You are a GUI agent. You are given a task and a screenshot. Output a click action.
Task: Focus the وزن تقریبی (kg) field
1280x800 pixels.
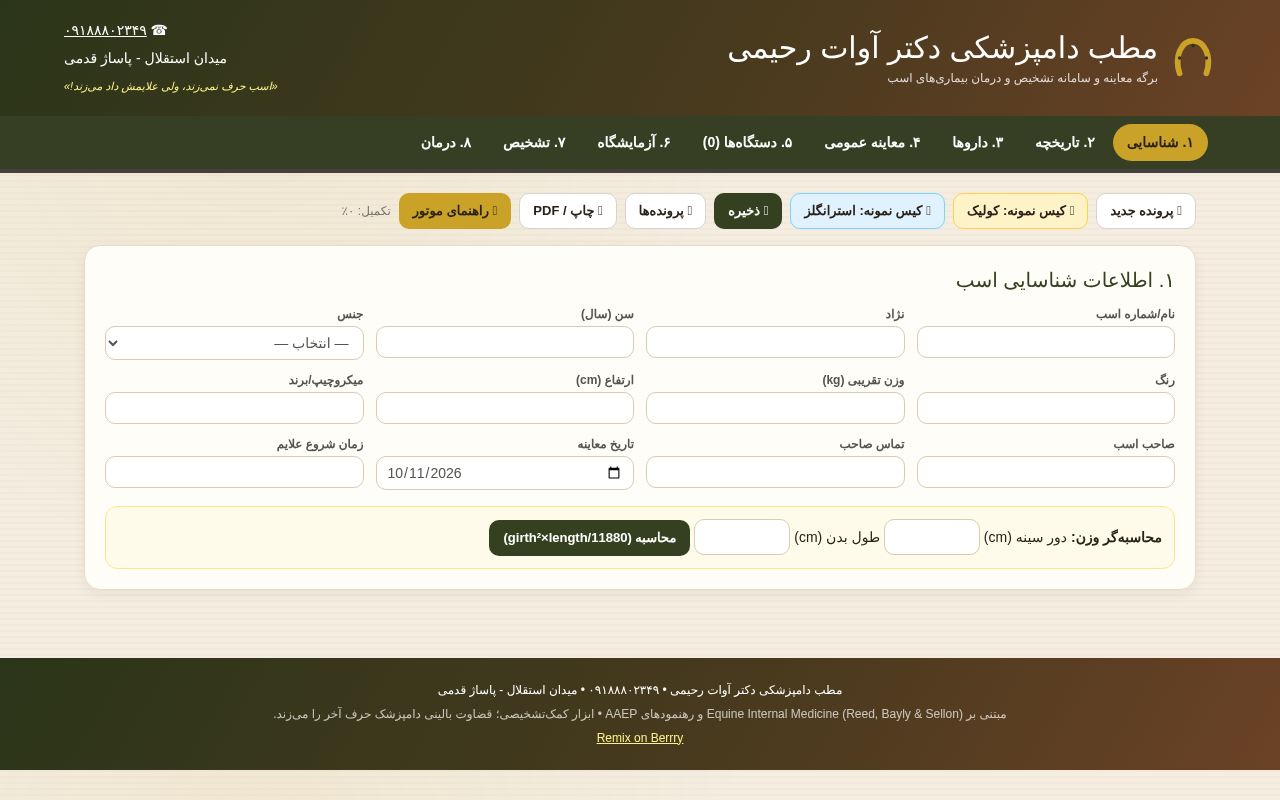(775, 408)
